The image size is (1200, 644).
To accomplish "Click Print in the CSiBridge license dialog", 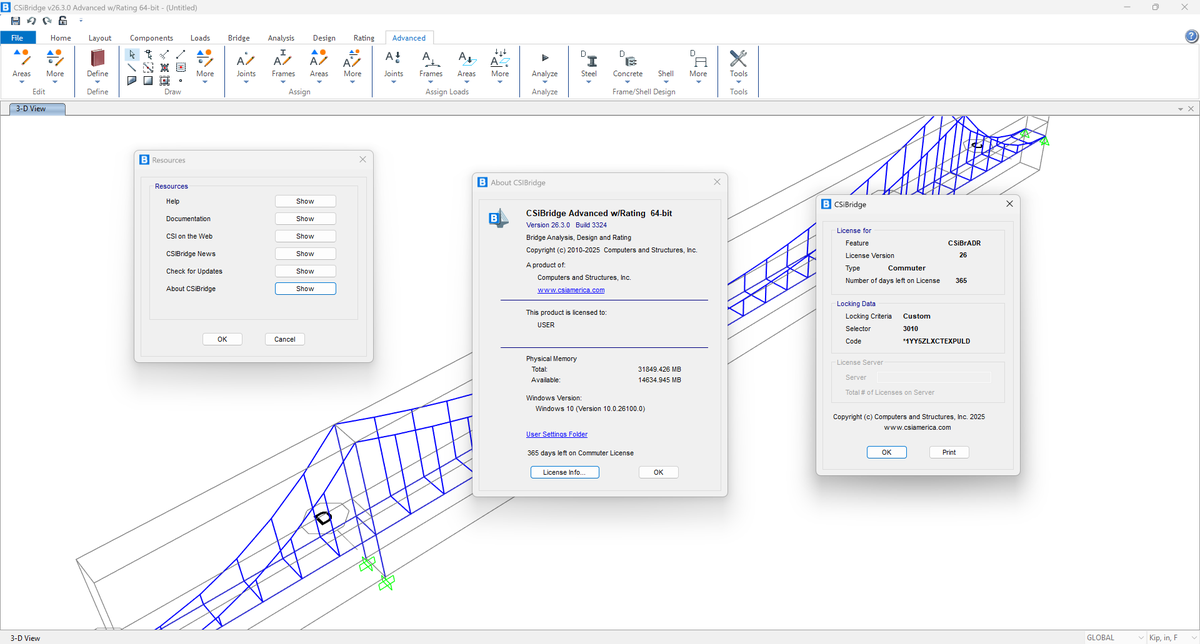I will (x=949, y=452).
